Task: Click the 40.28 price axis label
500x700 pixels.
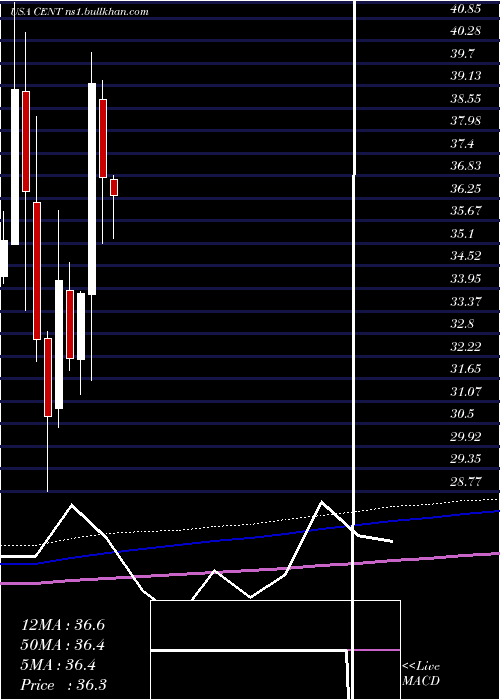Action: [466, 31]
